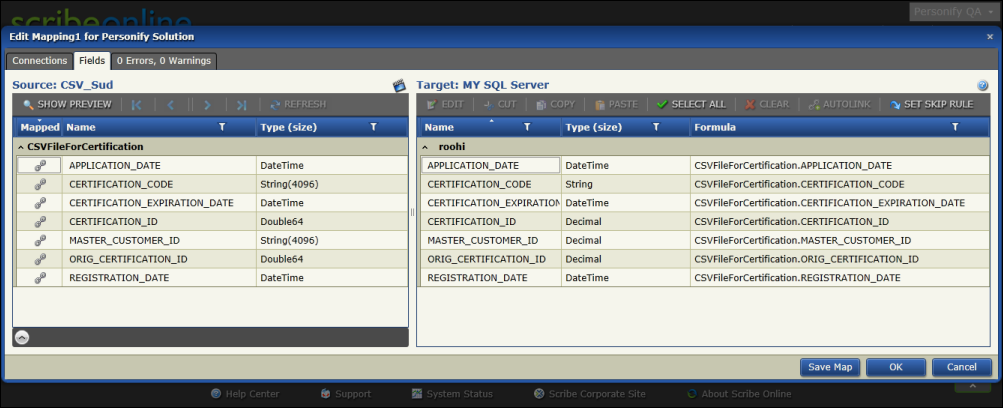Image resolution: width=1003 pixels, height=408 pixels.
Task: Click formula CSVFileForCertification.CERTIFICATION_ID
Action: (791, 222)
